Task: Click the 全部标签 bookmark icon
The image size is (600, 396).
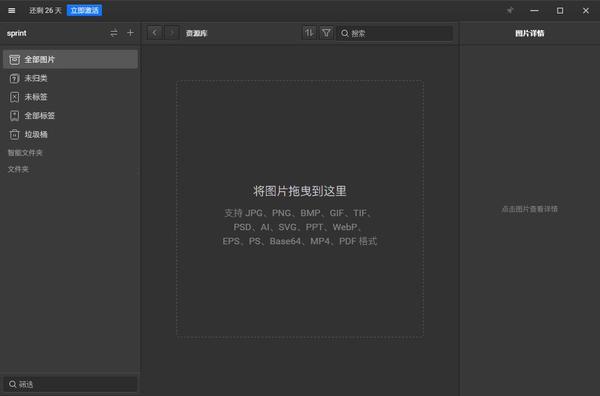Action: tap(15, 116)
